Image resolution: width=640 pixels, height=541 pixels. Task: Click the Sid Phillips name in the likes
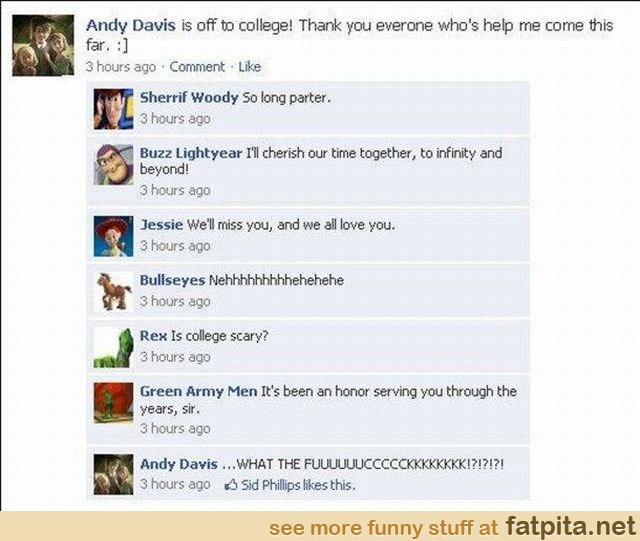pyautogui.click(x=271, y=485)
